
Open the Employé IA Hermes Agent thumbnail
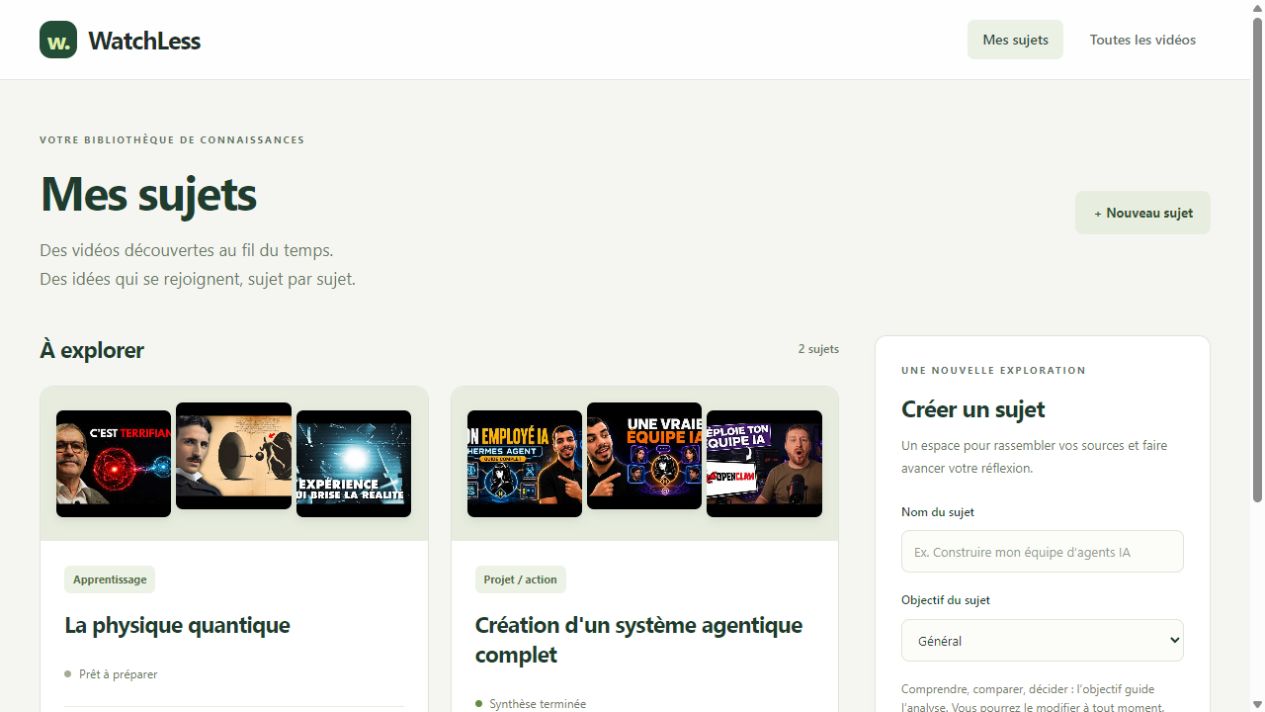(x=524, y=463)
